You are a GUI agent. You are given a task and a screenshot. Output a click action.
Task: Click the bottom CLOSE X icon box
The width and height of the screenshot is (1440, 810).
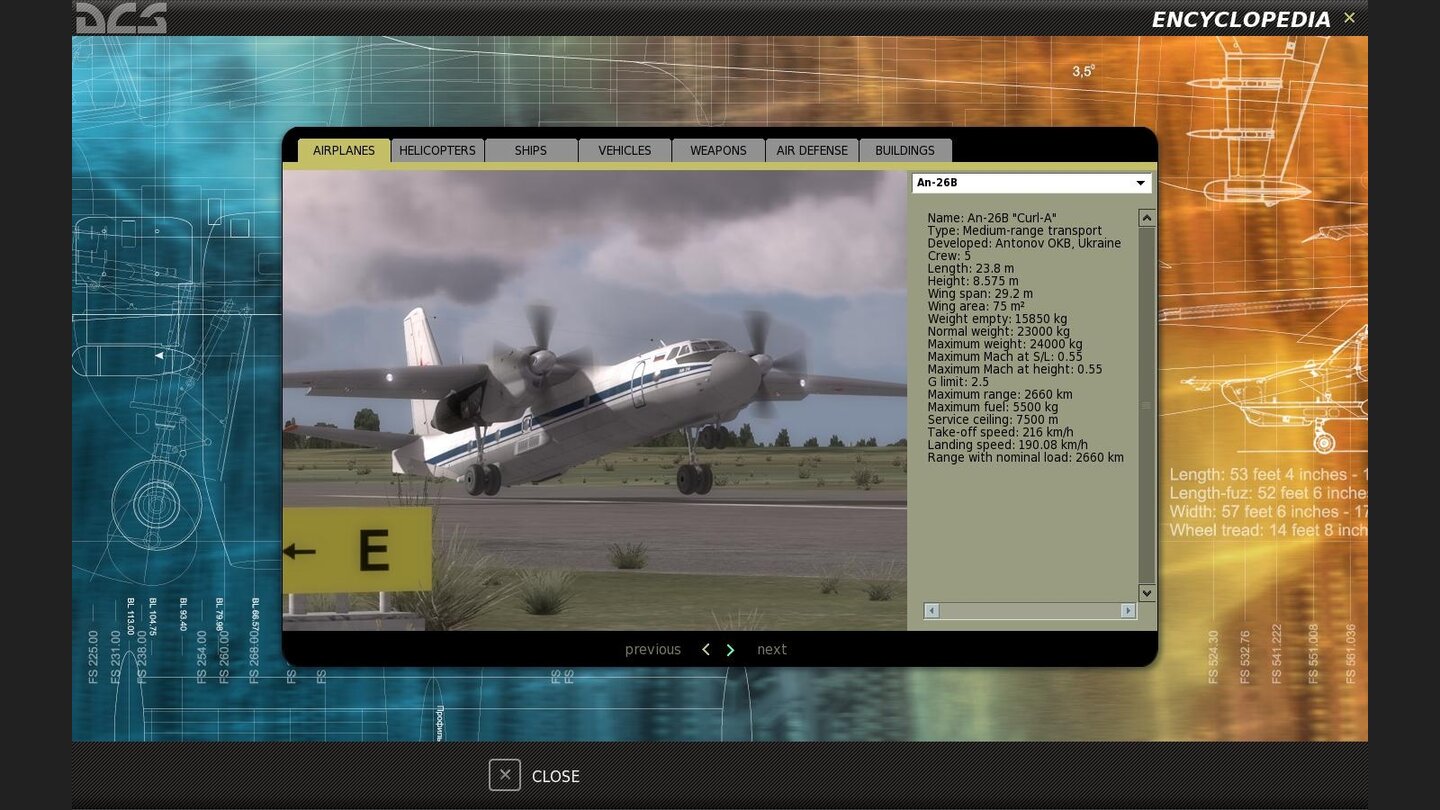(x=505, y=775)
